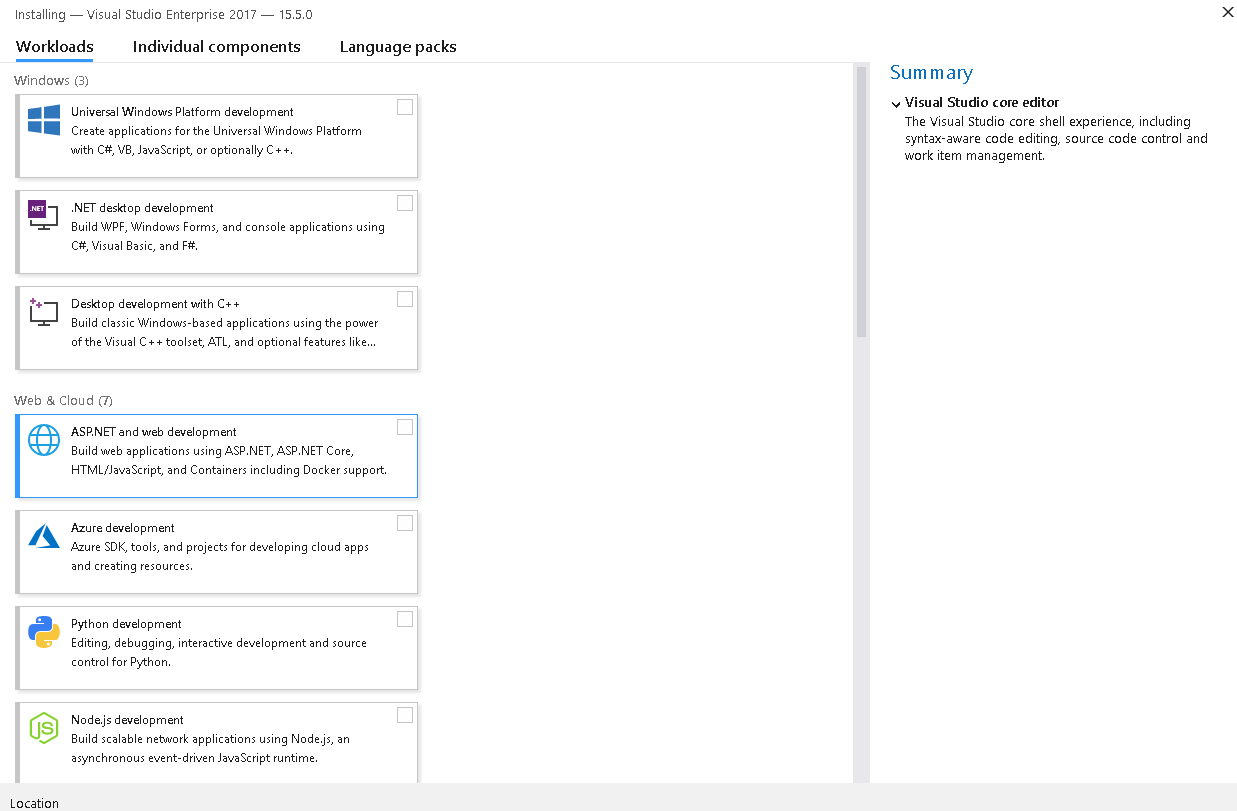Click the Node.js development JS icon
The height and width of the screenshot is (811, 1237).
tap(44, 728)
